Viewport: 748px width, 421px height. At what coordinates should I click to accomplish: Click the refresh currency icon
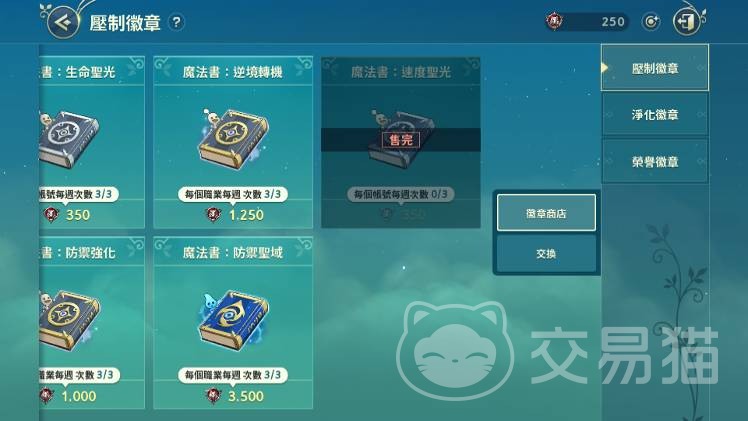651,22
